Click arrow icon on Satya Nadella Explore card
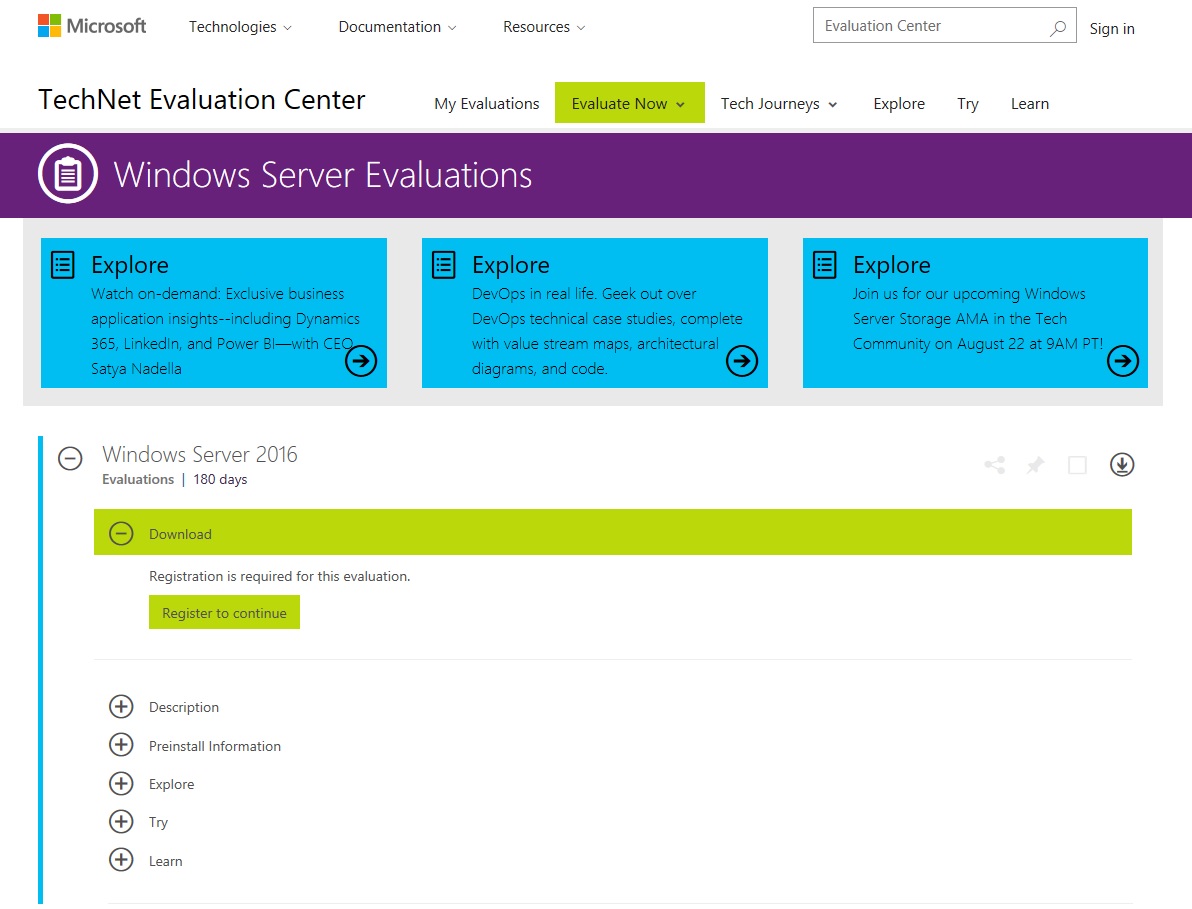This screenshot has height=909, width=1192. click(361, 360)
